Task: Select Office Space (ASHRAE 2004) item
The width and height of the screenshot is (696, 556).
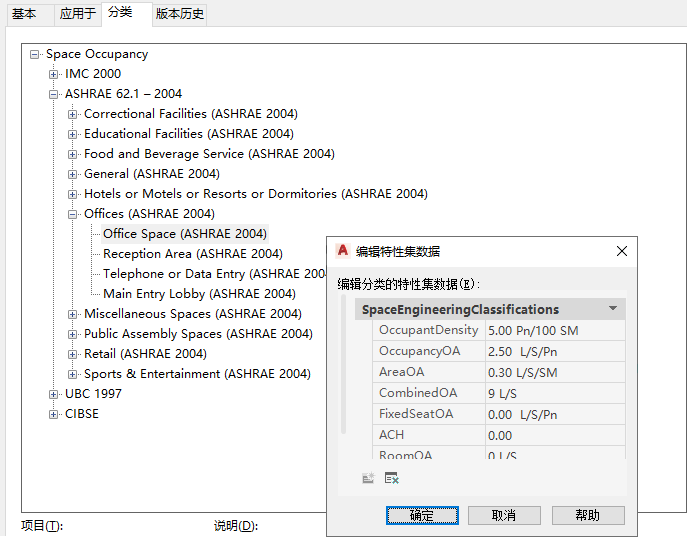Action: [185, 234]
